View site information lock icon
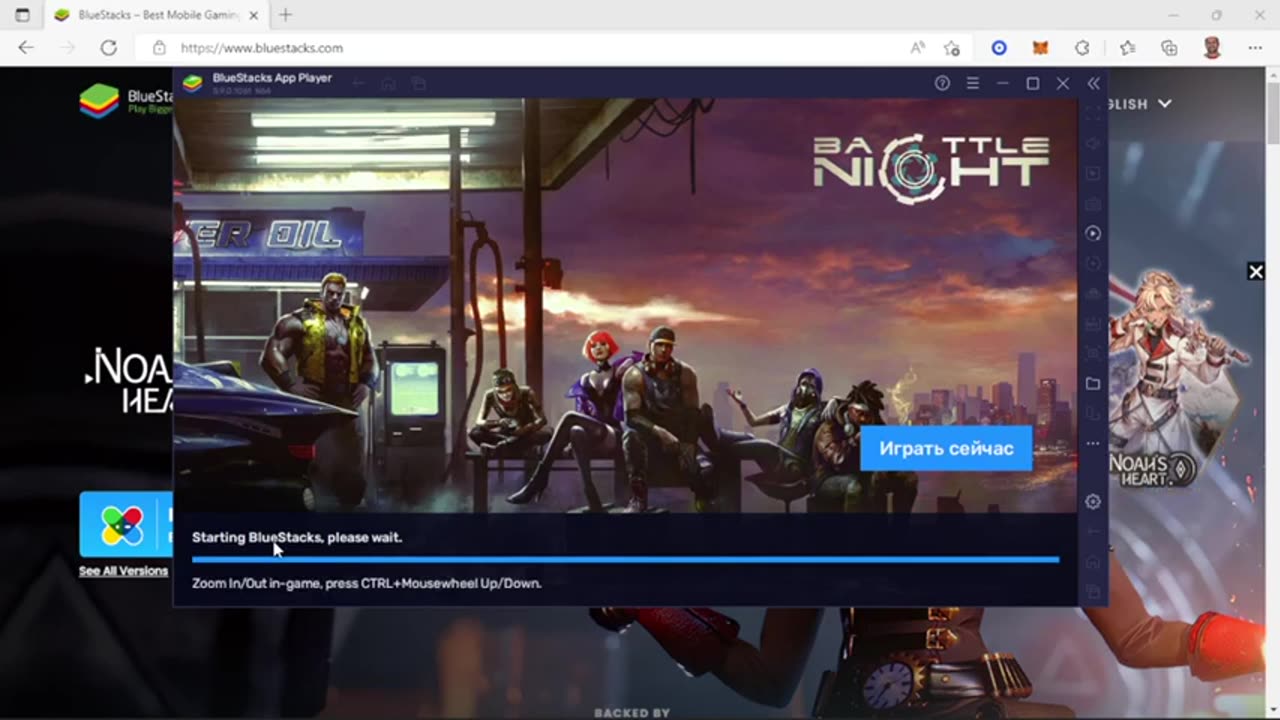Viewport: 1280px width, 720px height. click(x=159, y=48)
